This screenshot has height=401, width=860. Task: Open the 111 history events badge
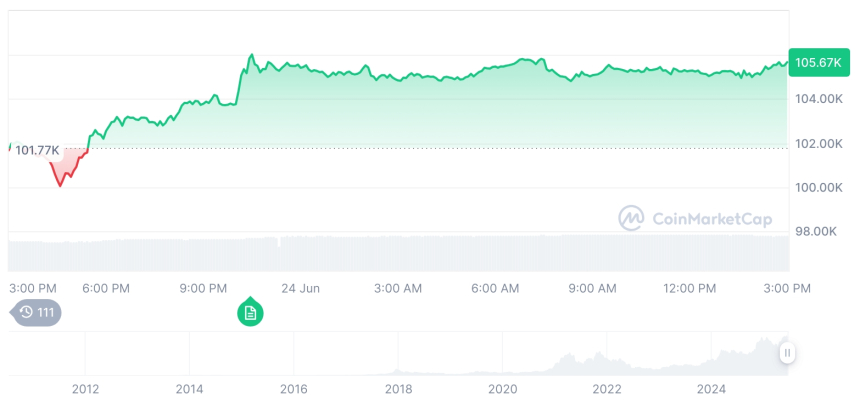37,313
